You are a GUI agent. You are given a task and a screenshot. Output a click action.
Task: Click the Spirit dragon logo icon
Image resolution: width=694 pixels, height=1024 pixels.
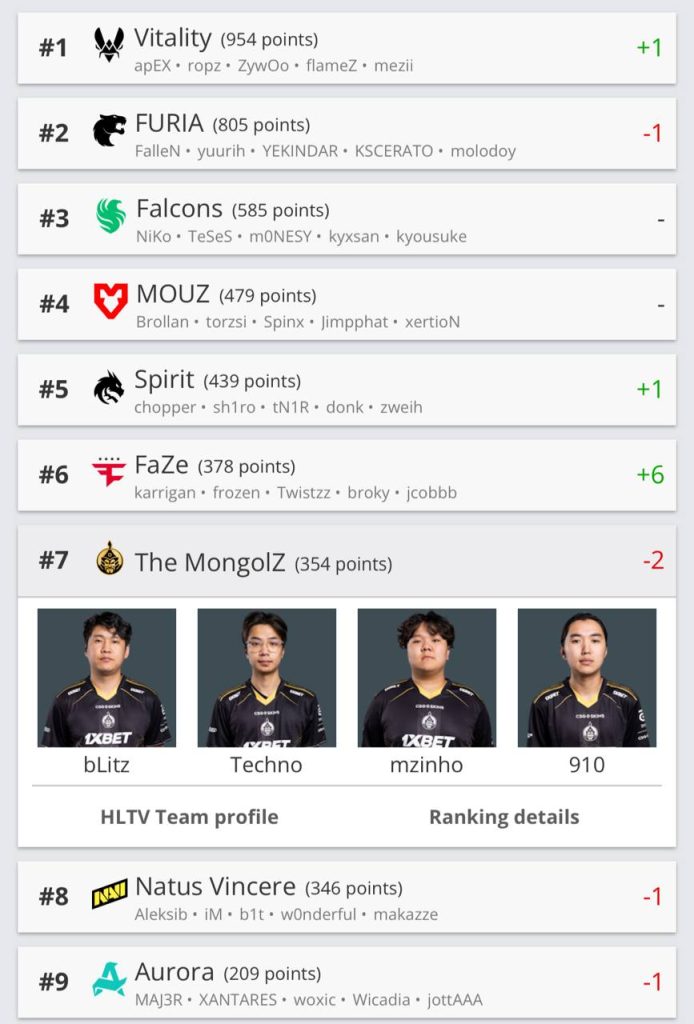pos(109,387)
